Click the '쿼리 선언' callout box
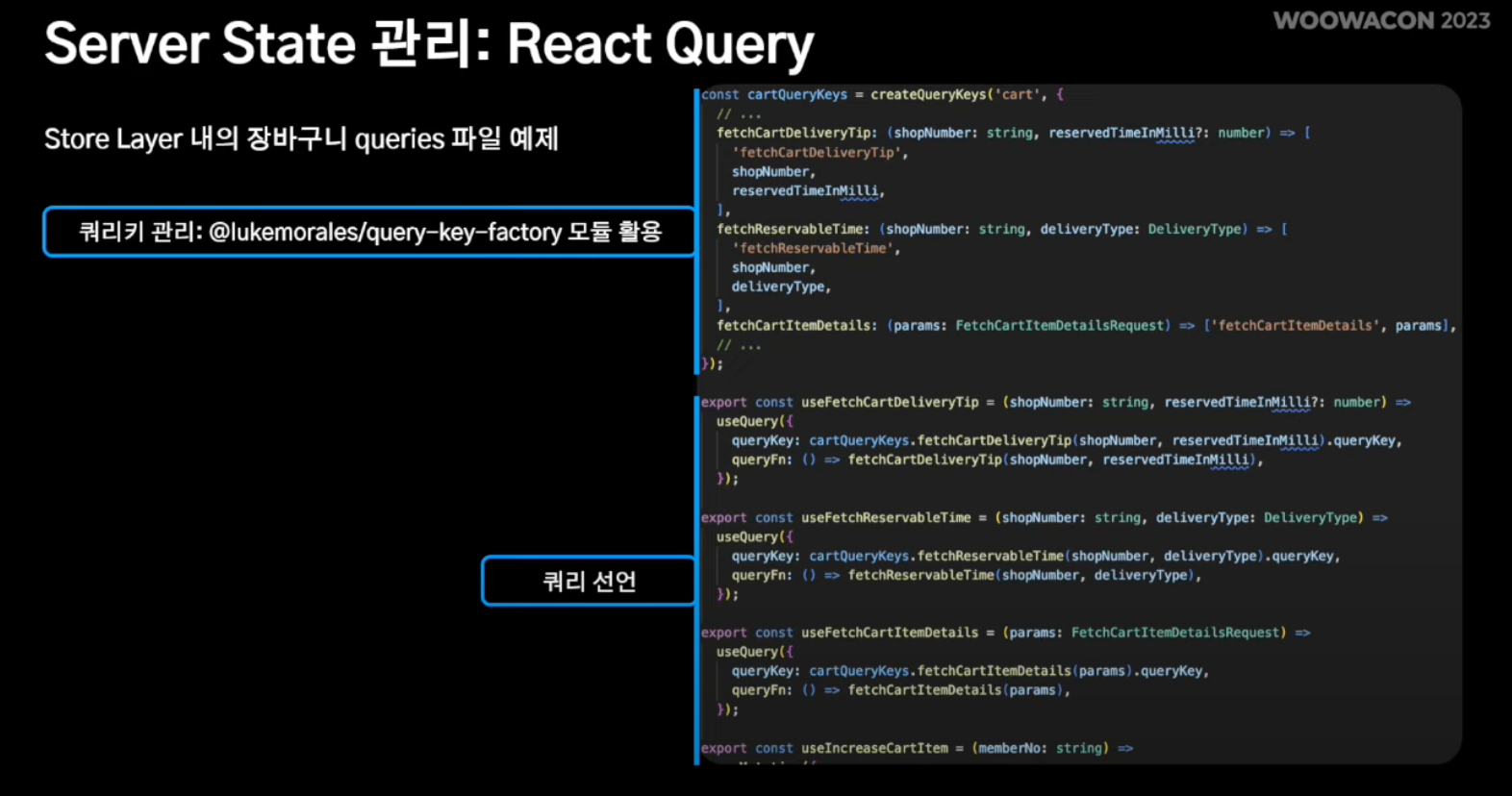The width and height of the screenshot is (1512, 796). pos(589,582)
